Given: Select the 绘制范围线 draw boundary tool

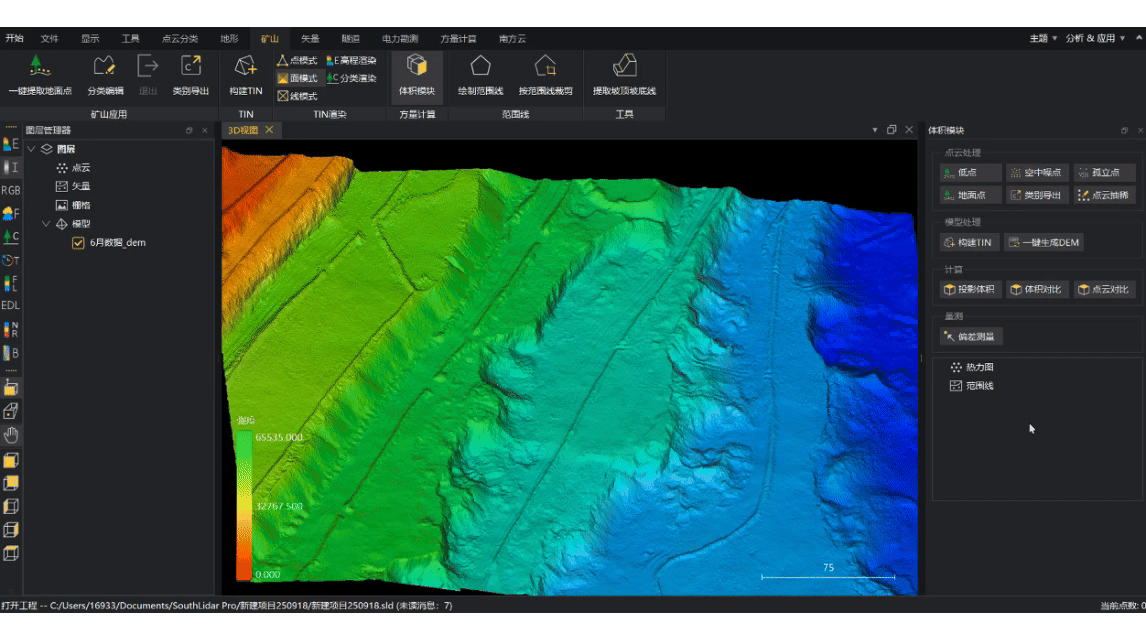Looking at the screenshot, I should click(x=480, y=67).
